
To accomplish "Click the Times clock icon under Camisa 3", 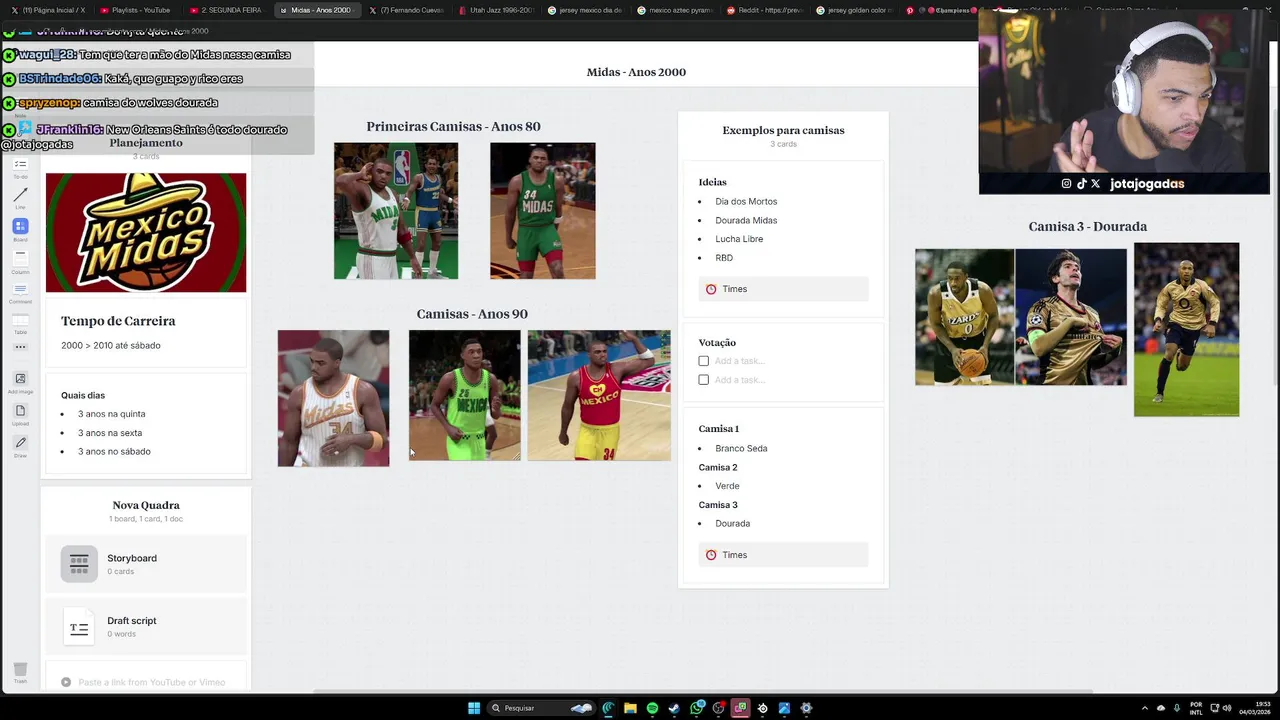I will 711,555.
